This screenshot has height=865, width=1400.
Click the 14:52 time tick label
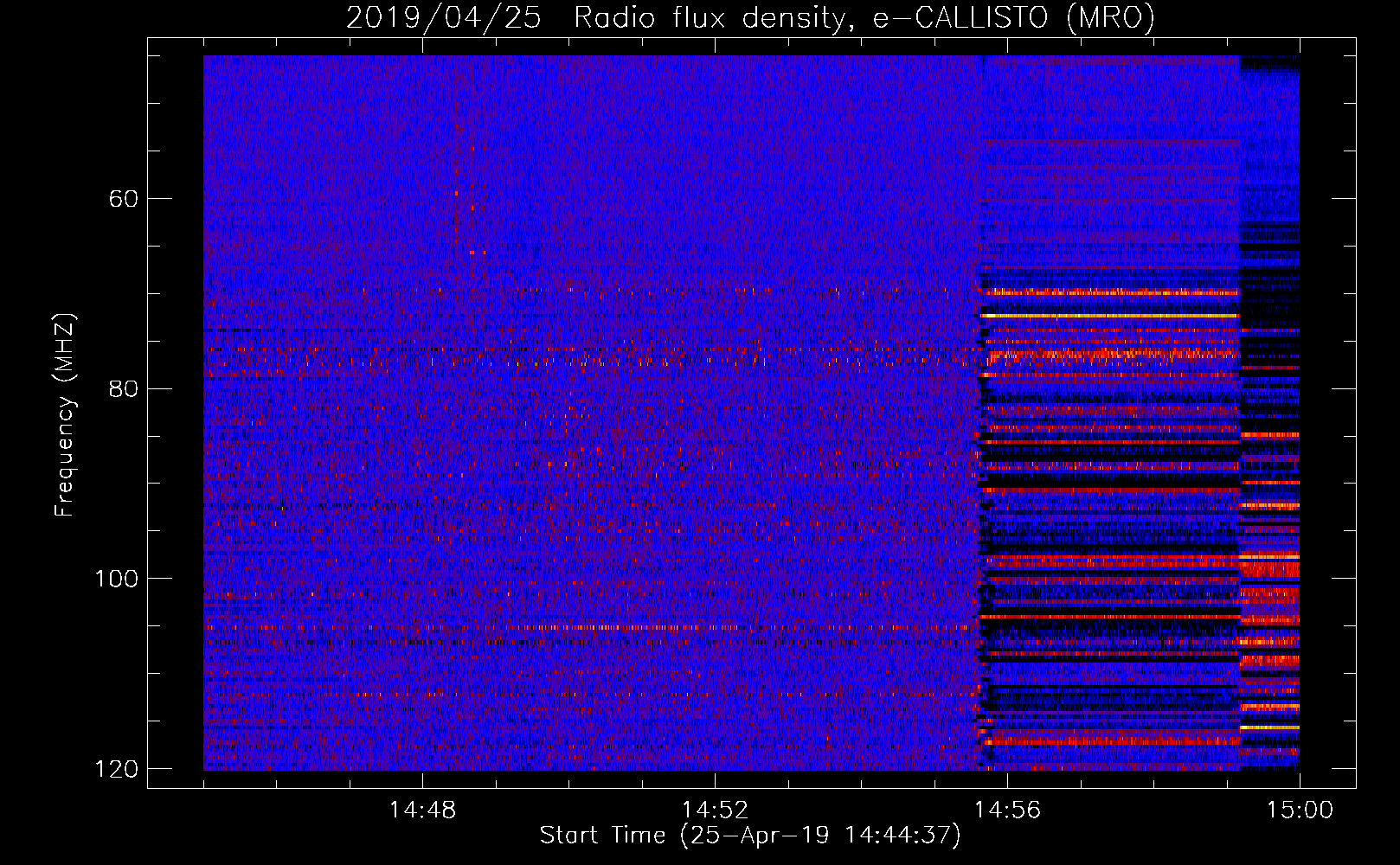(715, 811)
